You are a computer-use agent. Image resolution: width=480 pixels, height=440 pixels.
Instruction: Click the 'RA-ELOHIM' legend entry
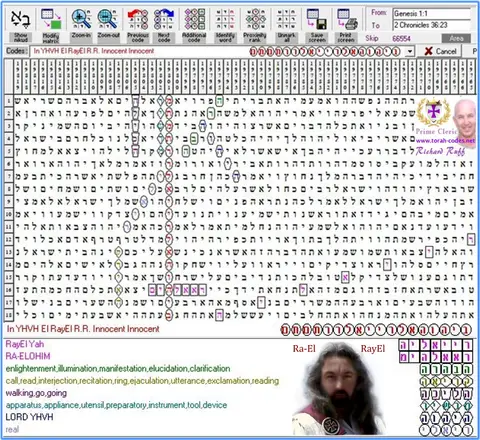[x=28, y=356]
